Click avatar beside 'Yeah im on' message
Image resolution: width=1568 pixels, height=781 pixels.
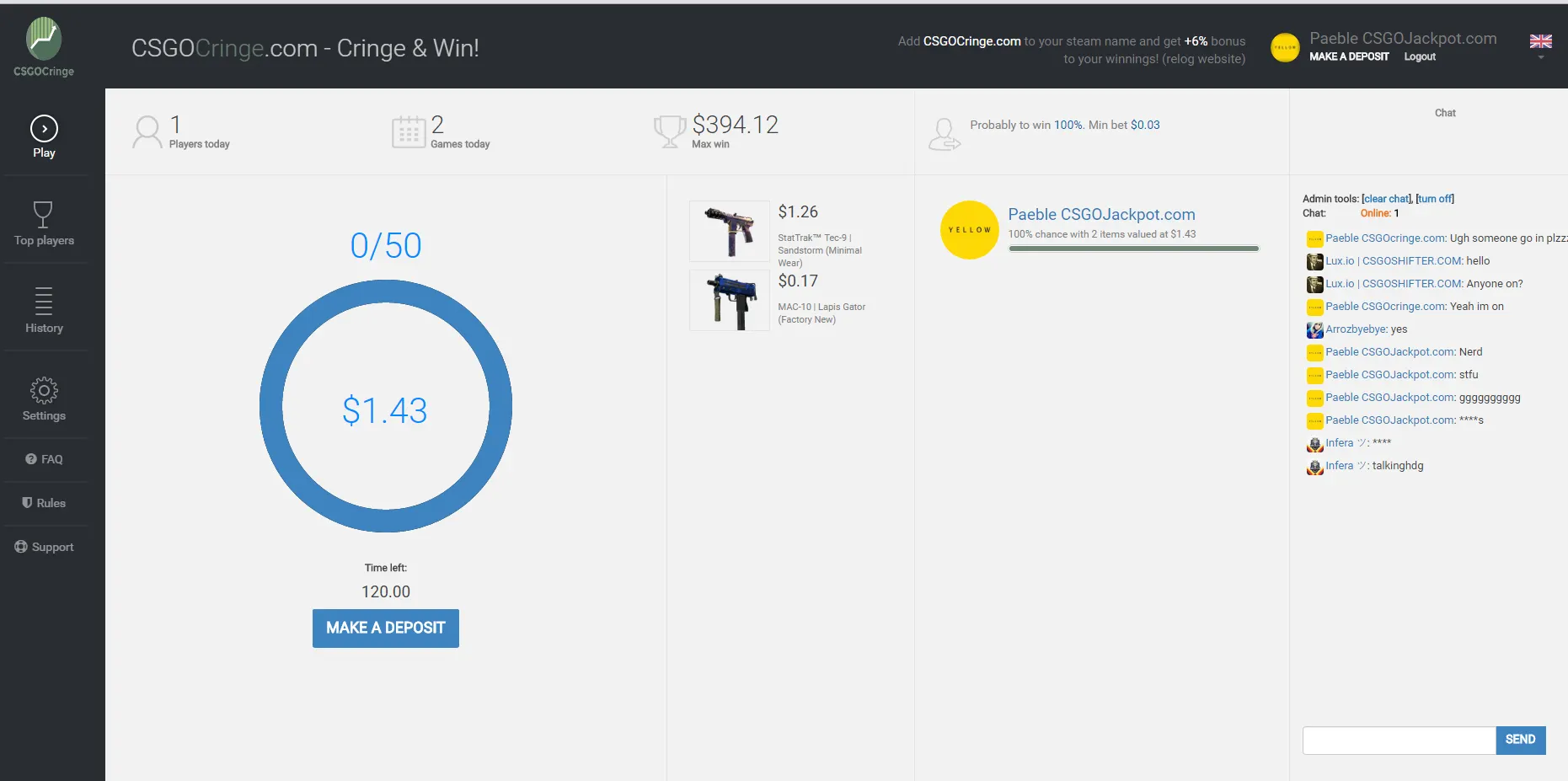click(1314, 308)
